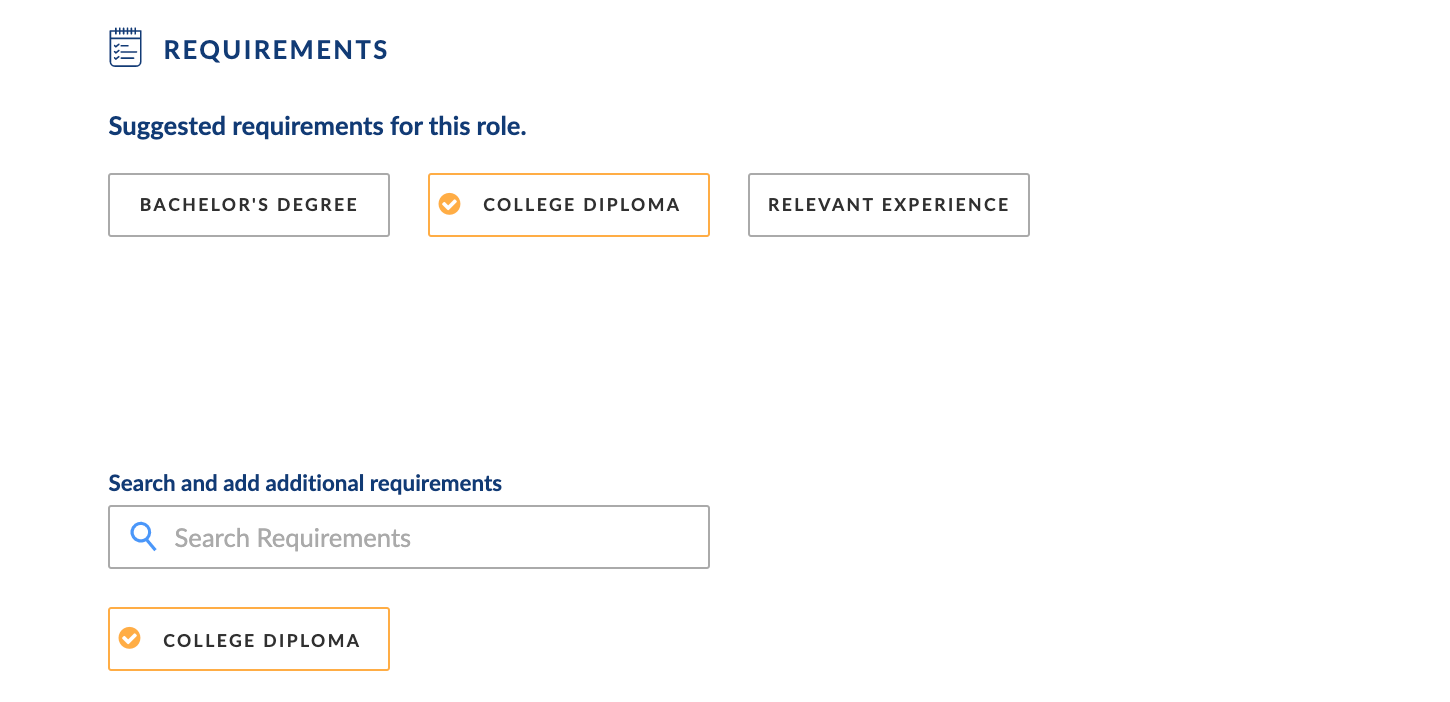Viewport: 1450px width, 702px height.
Task: Click the "Suggested requirements for this role" text
Action: [317, 127]
